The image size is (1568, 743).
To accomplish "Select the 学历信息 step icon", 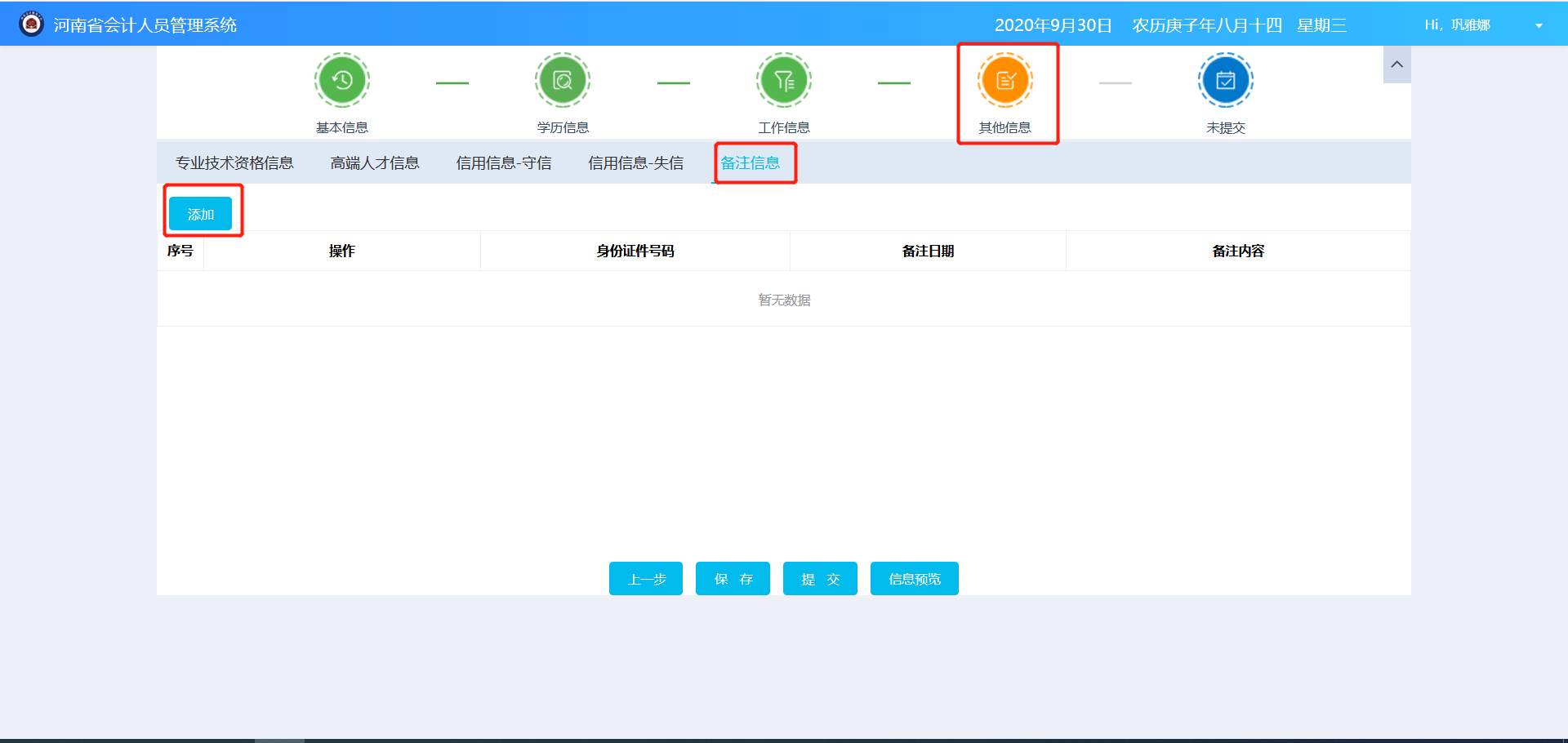I will (x=562, y=79).
